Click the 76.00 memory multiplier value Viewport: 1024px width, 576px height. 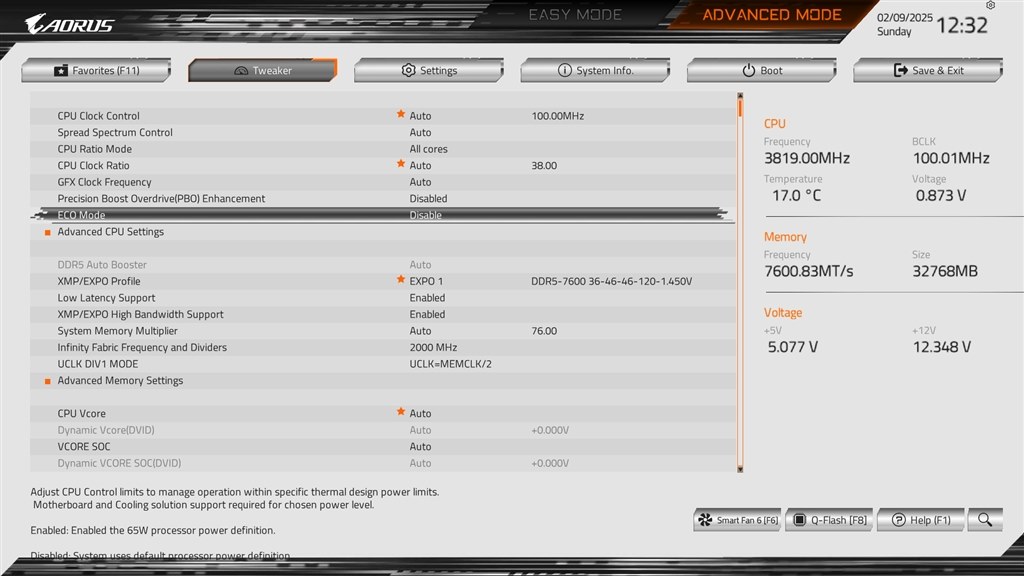[544, 331]
